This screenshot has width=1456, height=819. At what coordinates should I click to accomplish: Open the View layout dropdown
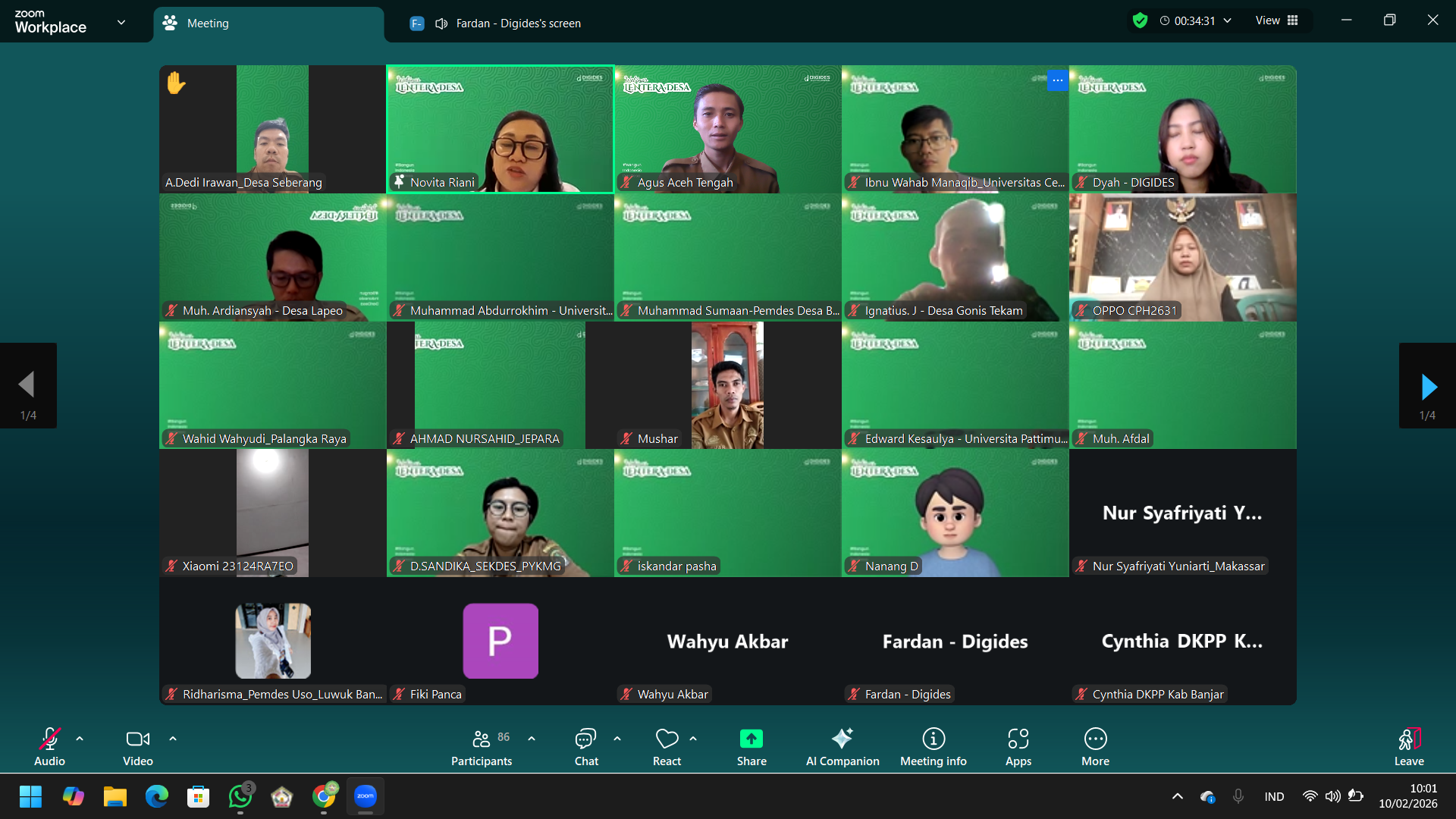point(1276,20)
